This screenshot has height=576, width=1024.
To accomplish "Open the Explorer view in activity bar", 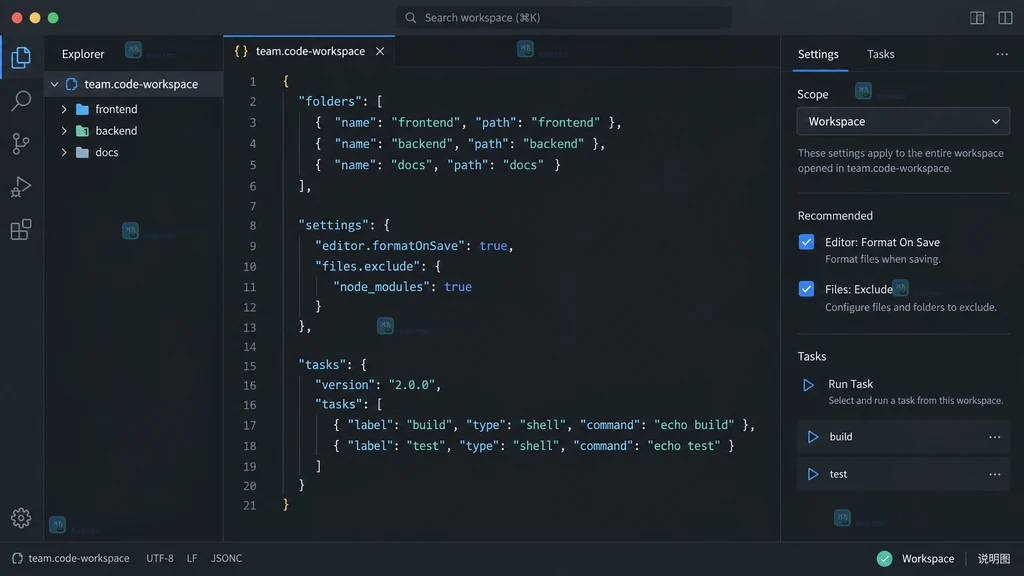I will coord(21,57).
